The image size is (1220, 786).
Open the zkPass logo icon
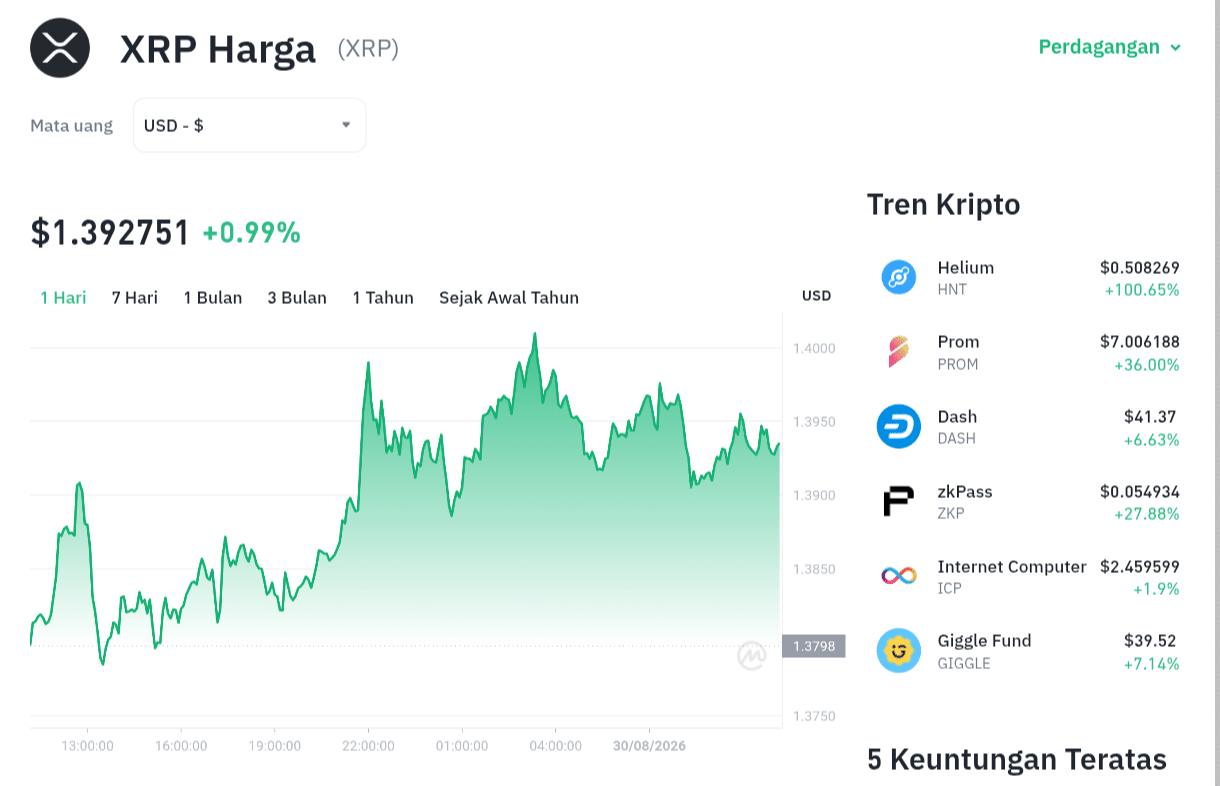[898, 501]
